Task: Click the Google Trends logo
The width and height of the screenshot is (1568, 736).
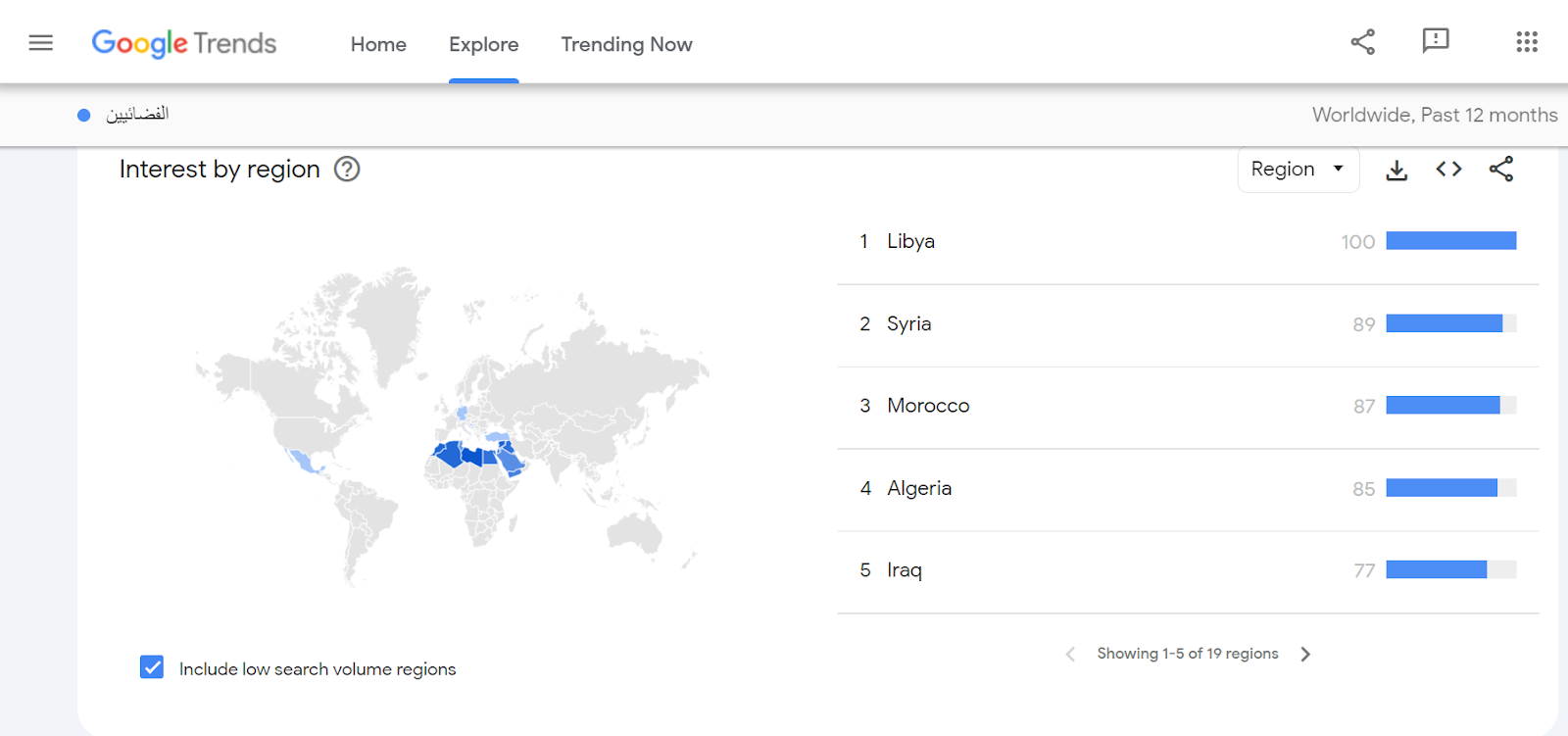Action: (x=184, y=43)
